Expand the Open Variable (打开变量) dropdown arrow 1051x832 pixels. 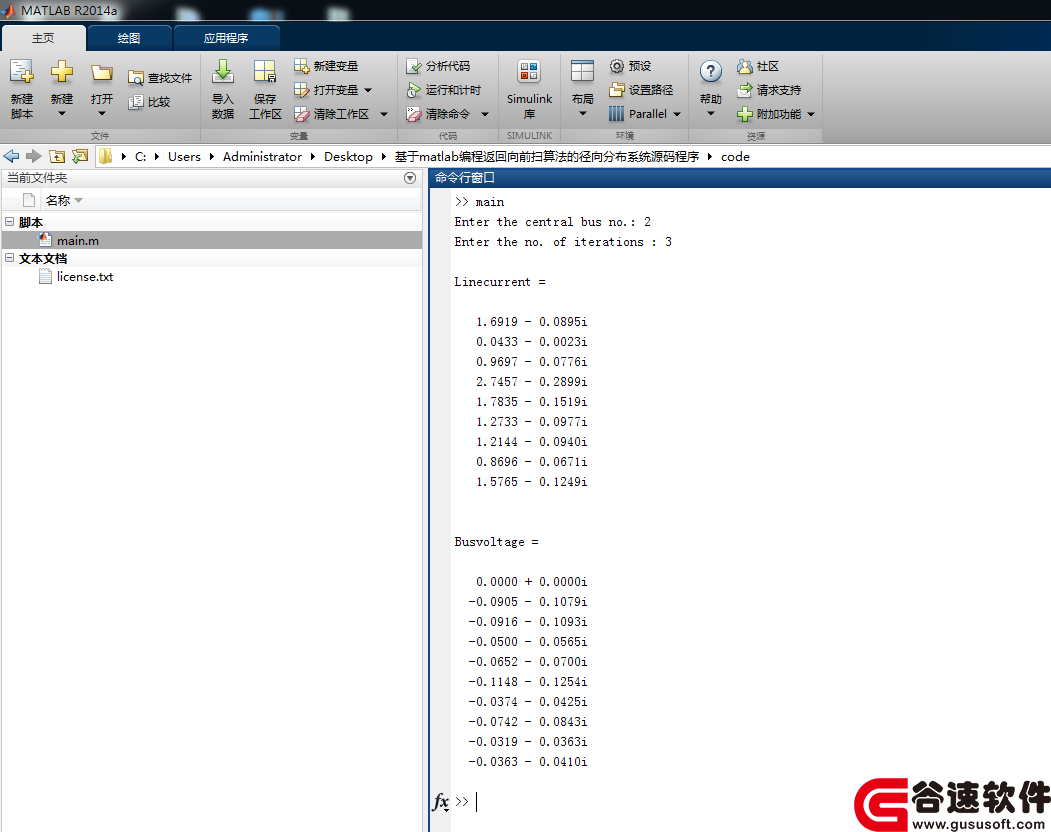pos(368,90)
